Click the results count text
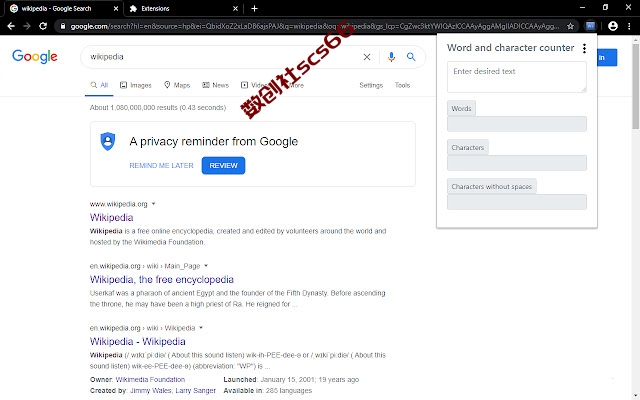640x400 pixels. (158, 107)
